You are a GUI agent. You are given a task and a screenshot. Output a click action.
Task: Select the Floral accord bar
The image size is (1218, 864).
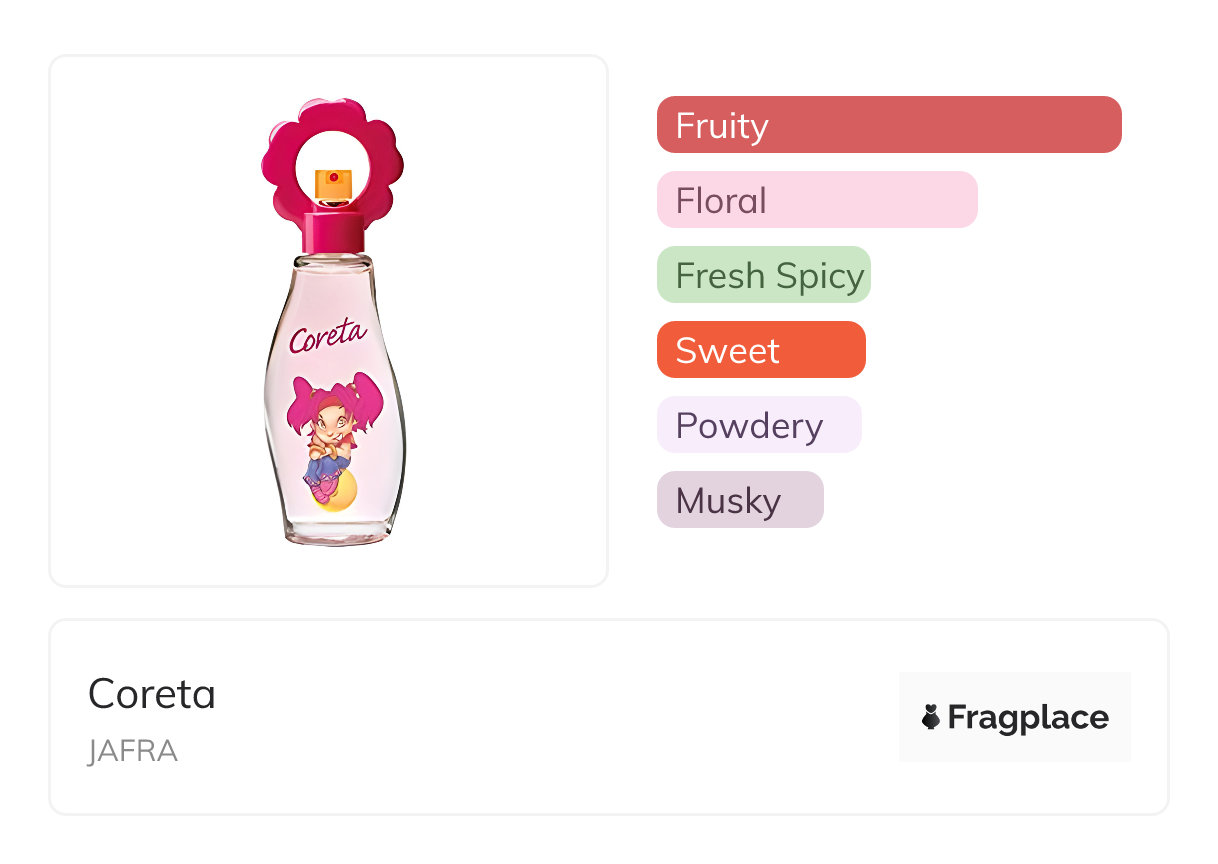816,200
